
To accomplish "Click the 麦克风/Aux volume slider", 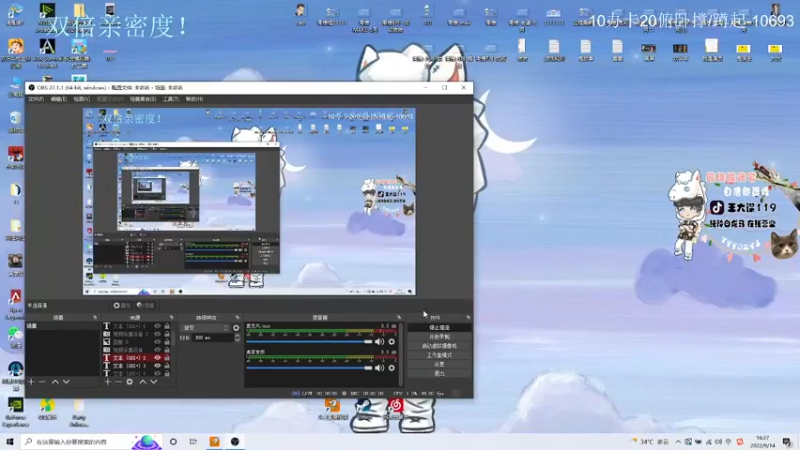I will [309, 341].
